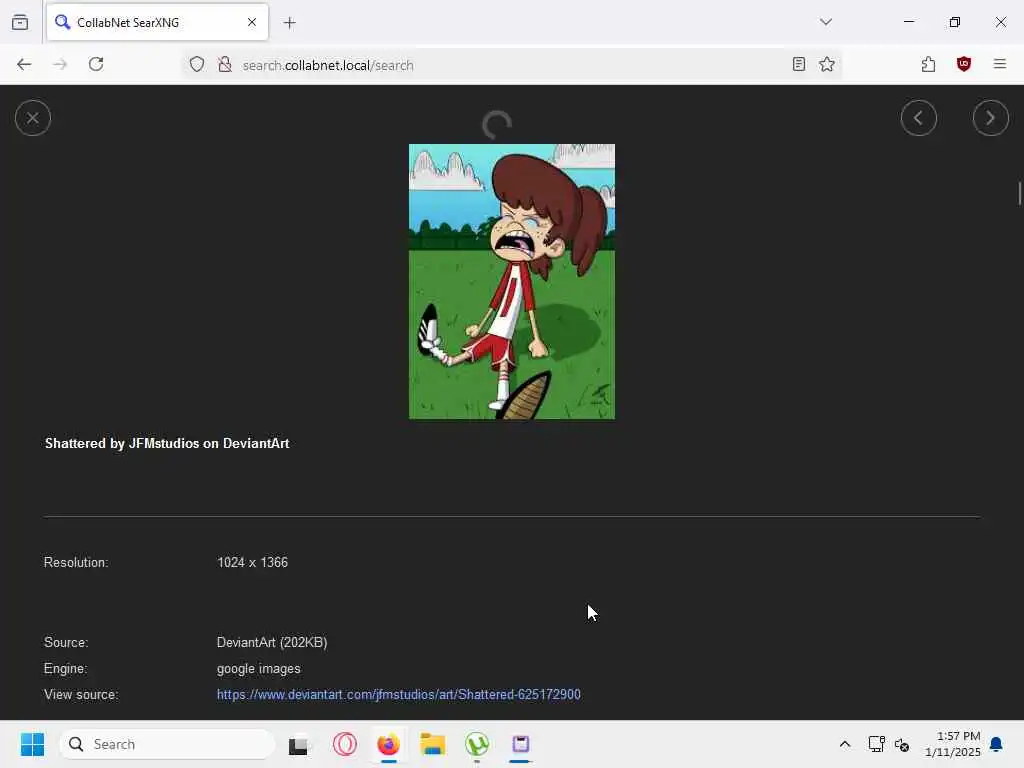Image resolution: width=1024 pixels, height=768 pixels.
Task: Reload the current page
Action: 96,64
